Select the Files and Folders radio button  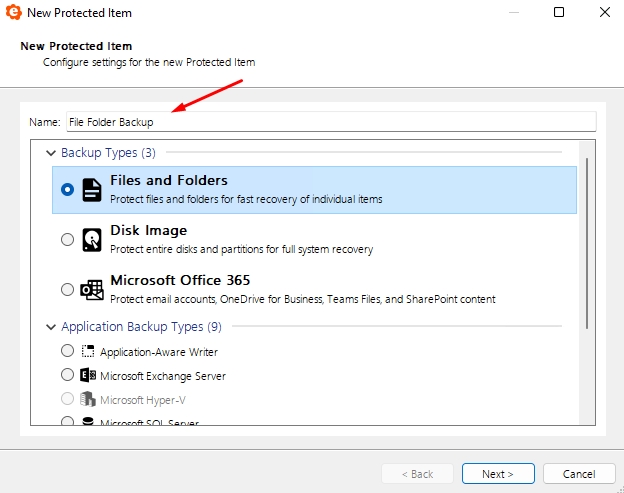point(67,189)
